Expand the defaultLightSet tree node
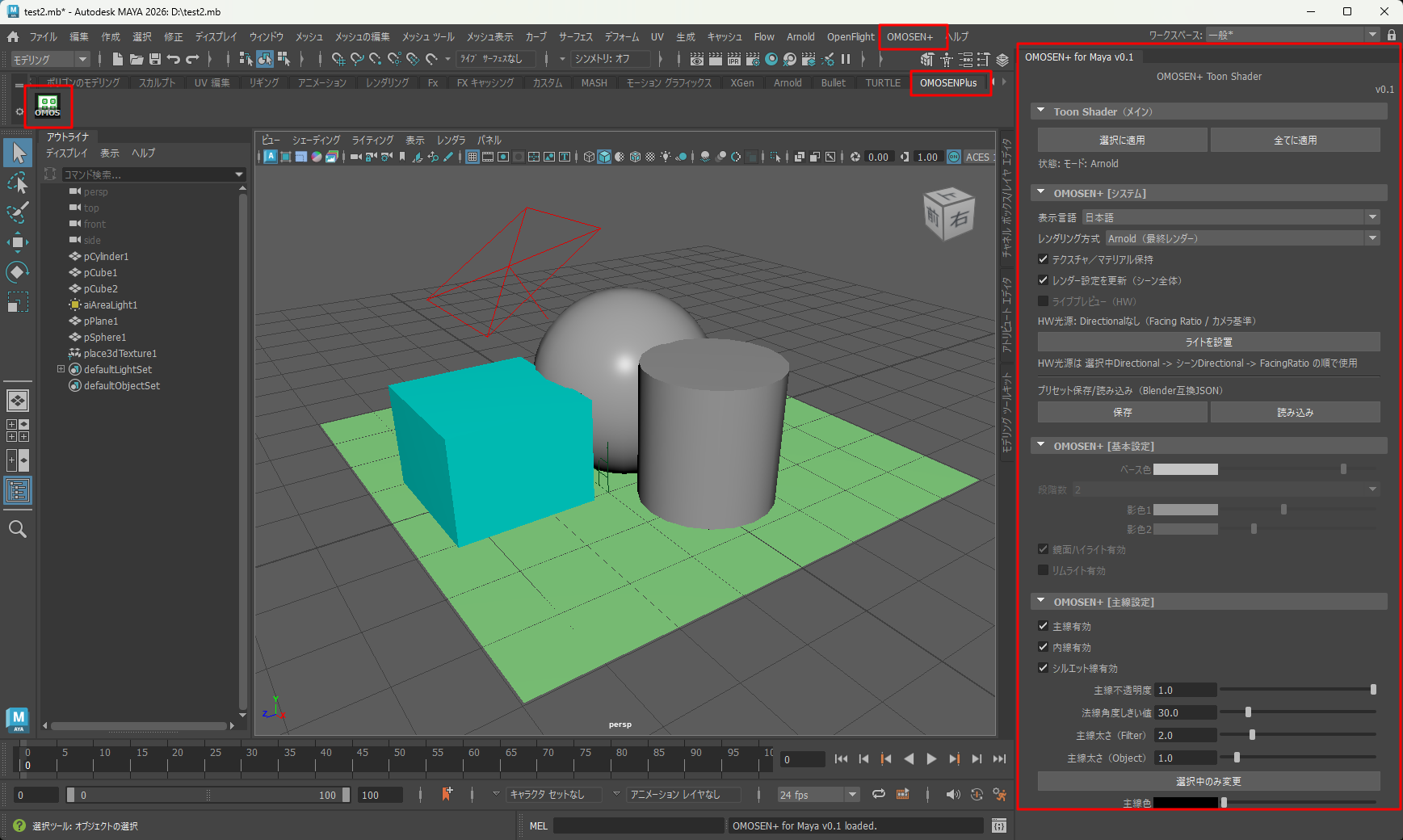 [61, 369]
